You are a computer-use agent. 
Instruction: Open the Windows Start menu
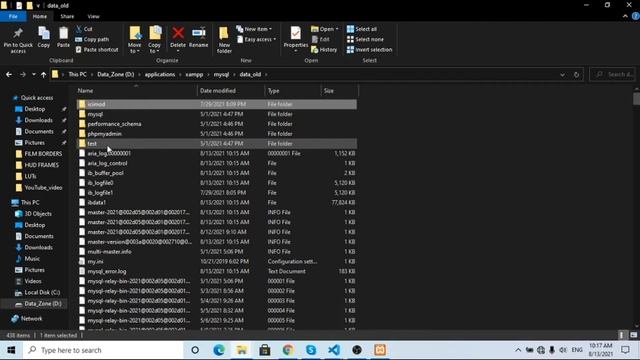[11, 350]
